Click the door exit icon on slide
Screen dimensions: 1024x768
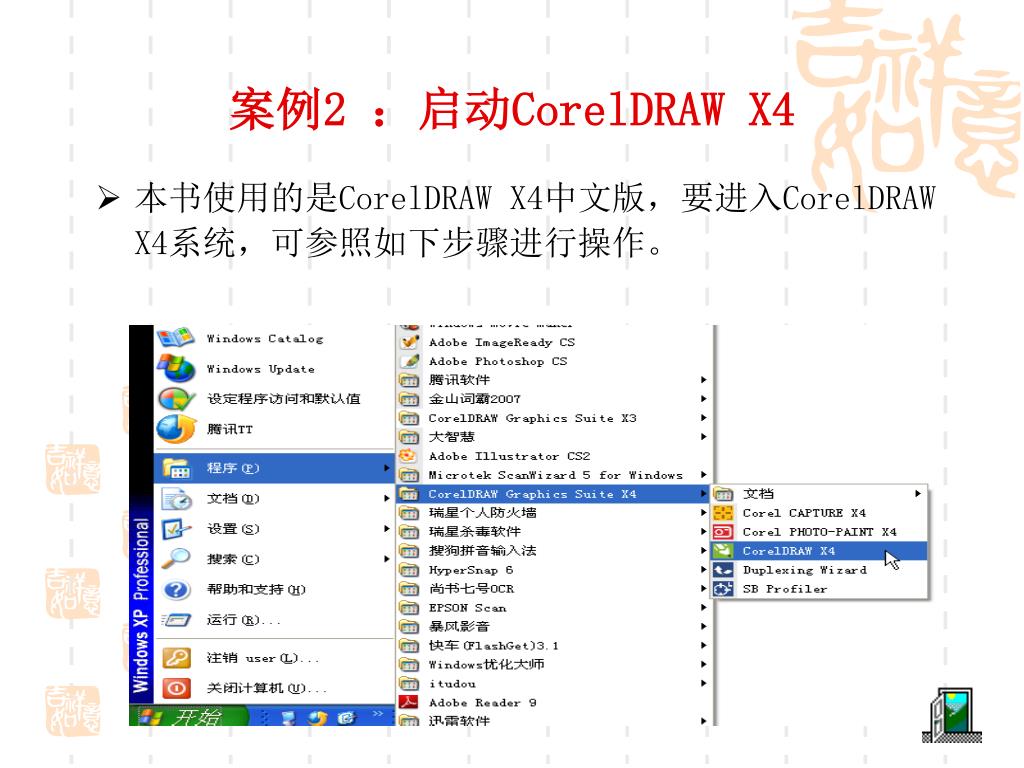952,714
